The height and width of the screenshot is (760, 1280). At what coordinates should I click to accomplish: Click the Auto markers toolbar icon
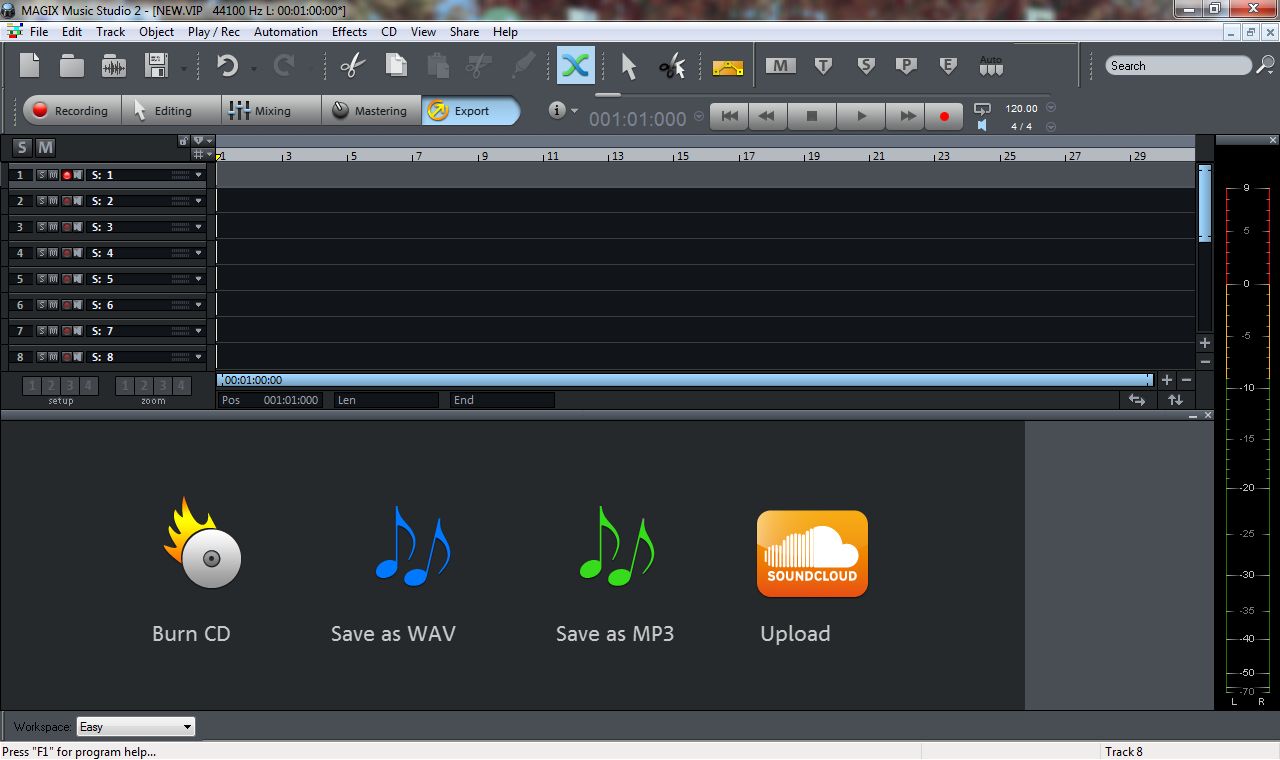[991, 66]
